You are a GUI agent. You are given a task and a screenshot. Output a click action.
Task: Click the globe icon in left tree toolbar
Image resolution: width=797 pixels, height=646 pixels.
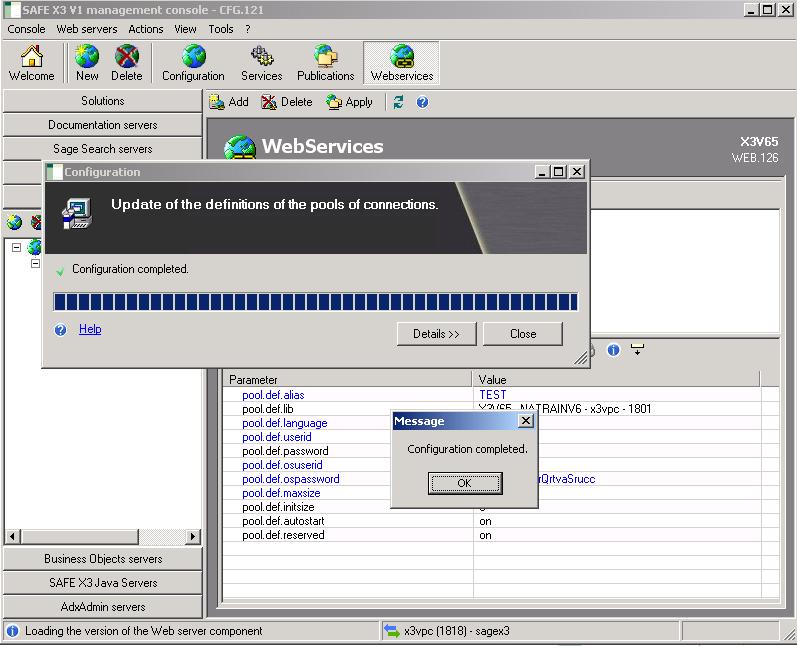pyautogui.click(x=14, y=222)
